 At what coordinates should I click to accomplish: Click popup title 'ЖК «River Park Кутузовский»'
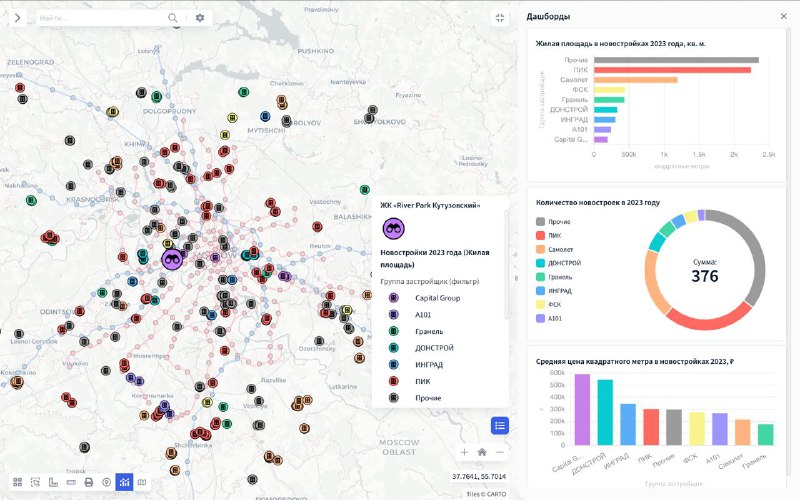[x=430, y=205]
